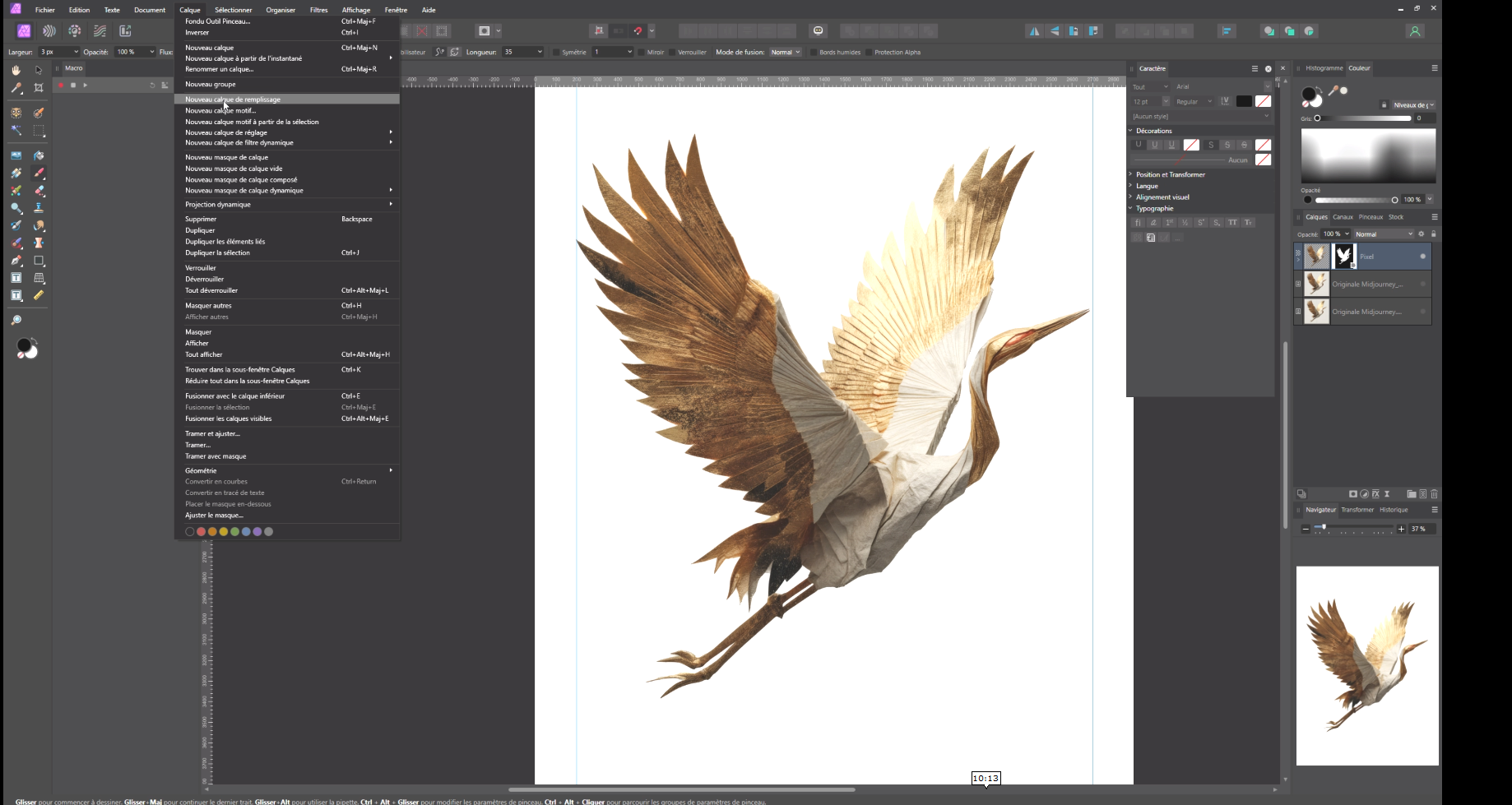Choose Nouveau calque de remplissage menu entry

pyautogui.click(x=233, y=99)
